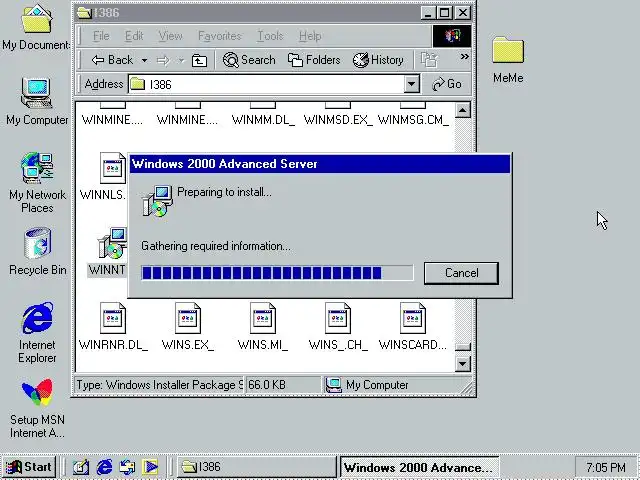Open the Tools menu
Image resolution: width=640 pixels, height=480 pixels.
coord(270,36)
